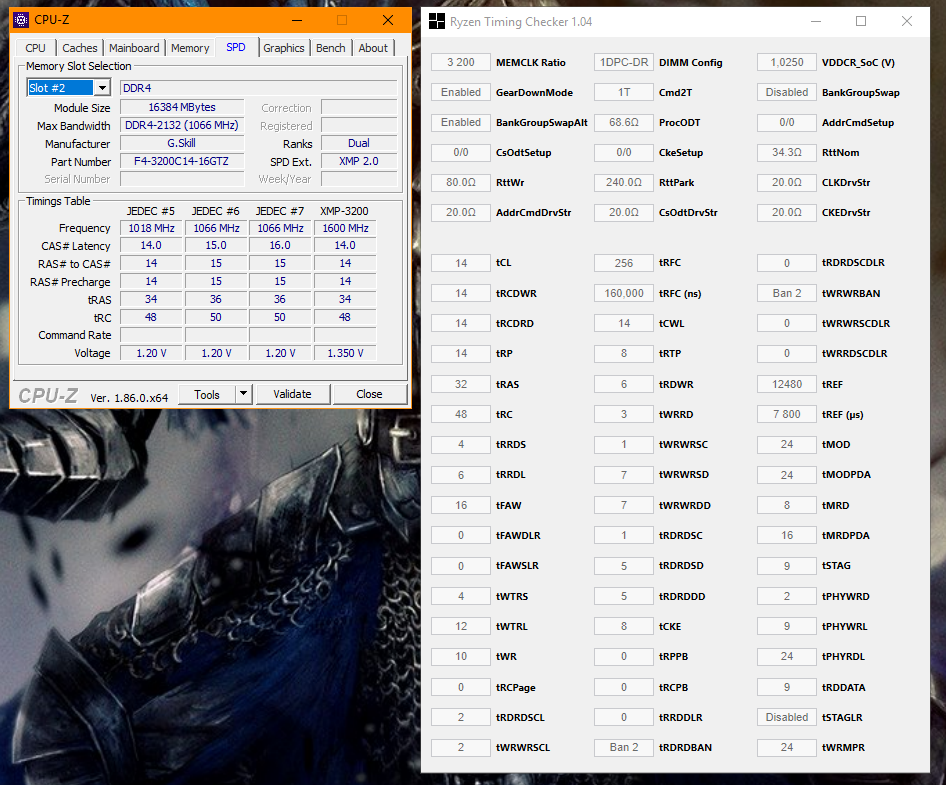Viewport: 946px width, 785px height.
Task: Open the memory Slot #2 dropdown
Action: (x=103, y=87)
